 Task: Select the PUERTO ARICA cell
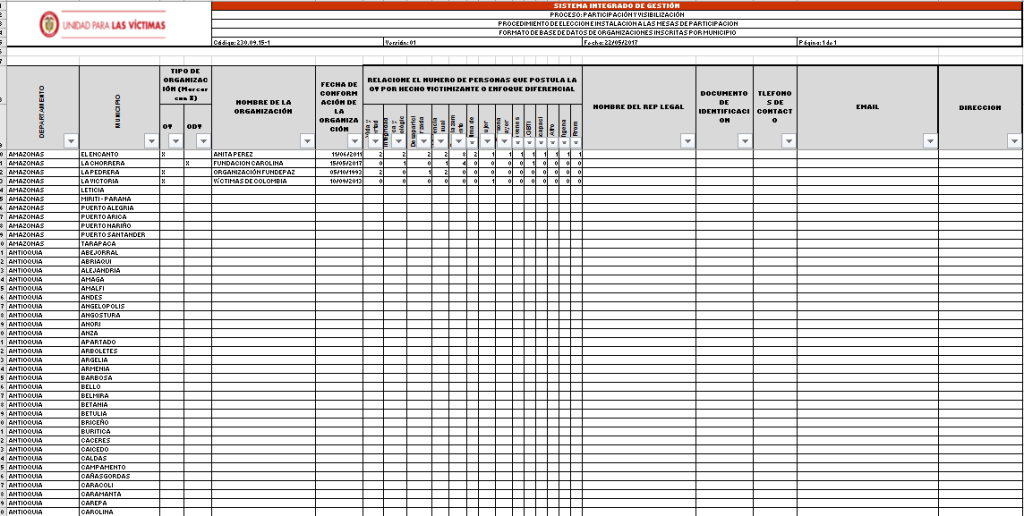coord(120,217)
